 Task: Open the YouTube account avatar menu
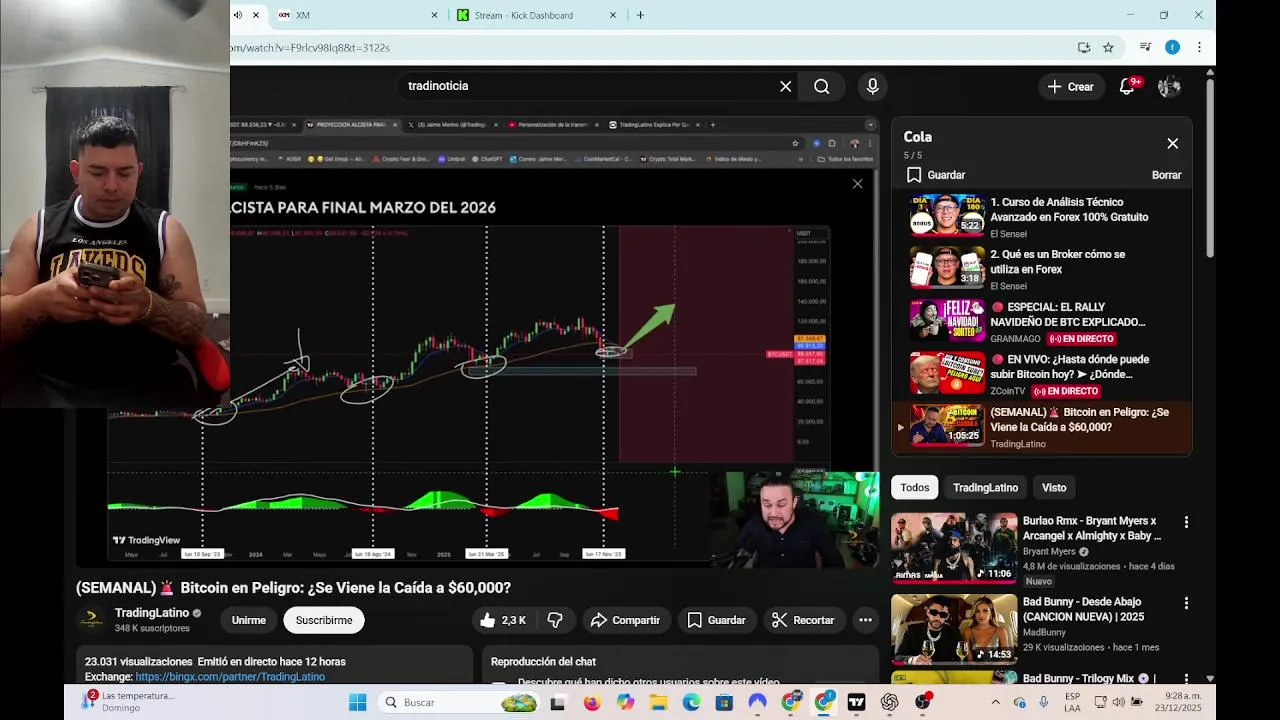click(x=1169, y=86)
